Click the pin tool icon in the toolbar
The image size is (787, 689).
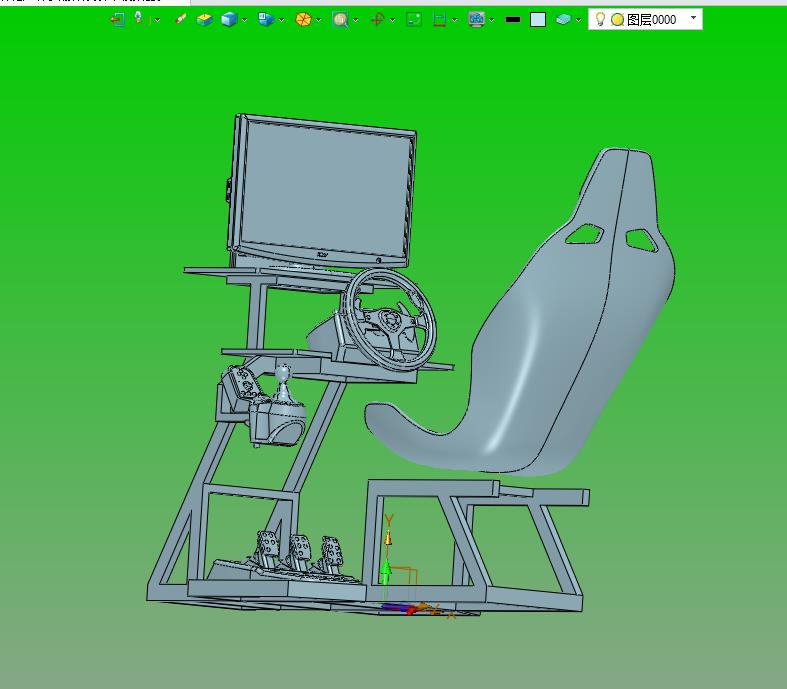pos(139,19)
